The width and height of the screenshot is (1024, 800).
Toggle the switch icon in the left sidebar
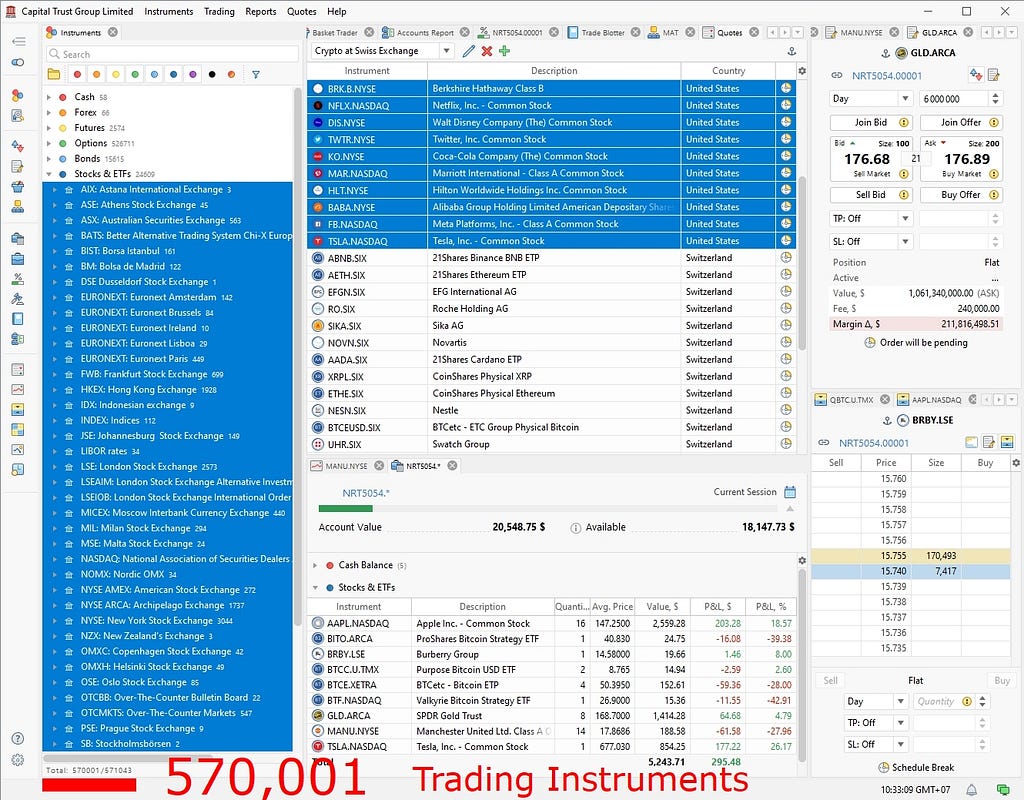click(18, 63)
